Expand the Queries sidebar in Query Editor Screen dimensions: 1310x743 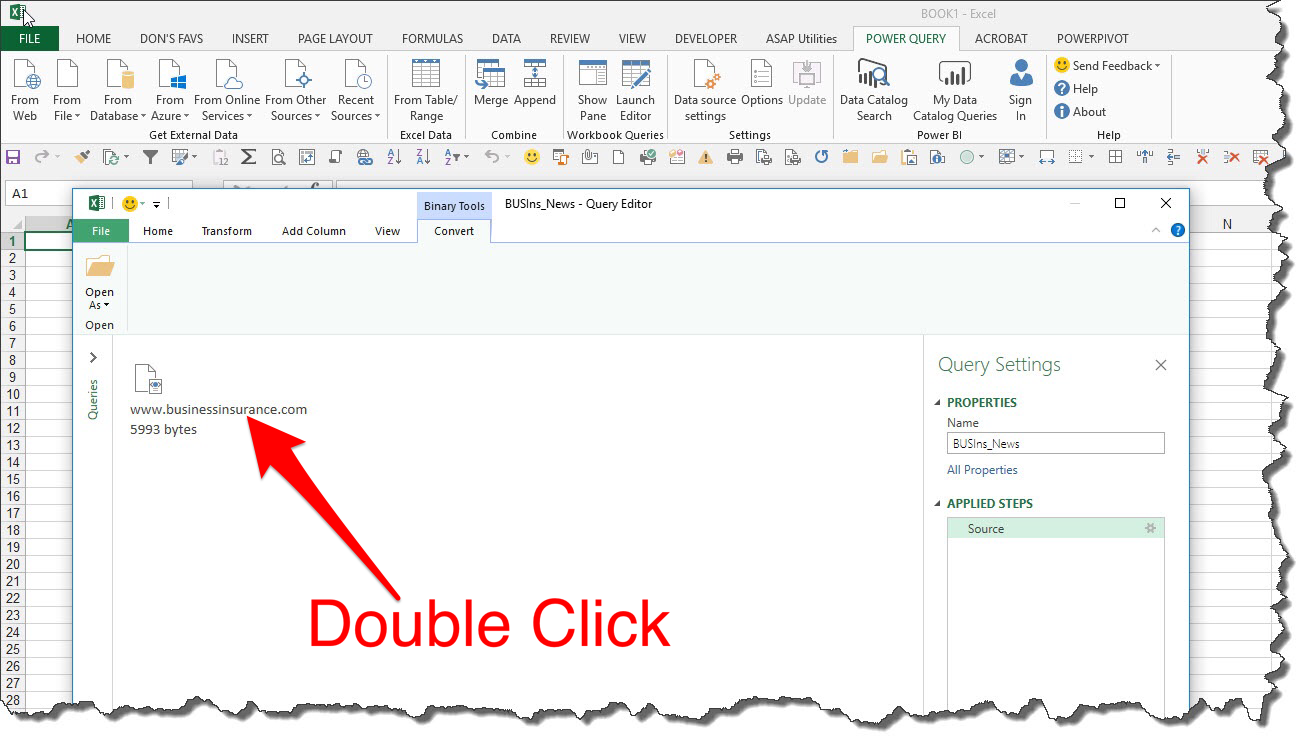point(92,357)
